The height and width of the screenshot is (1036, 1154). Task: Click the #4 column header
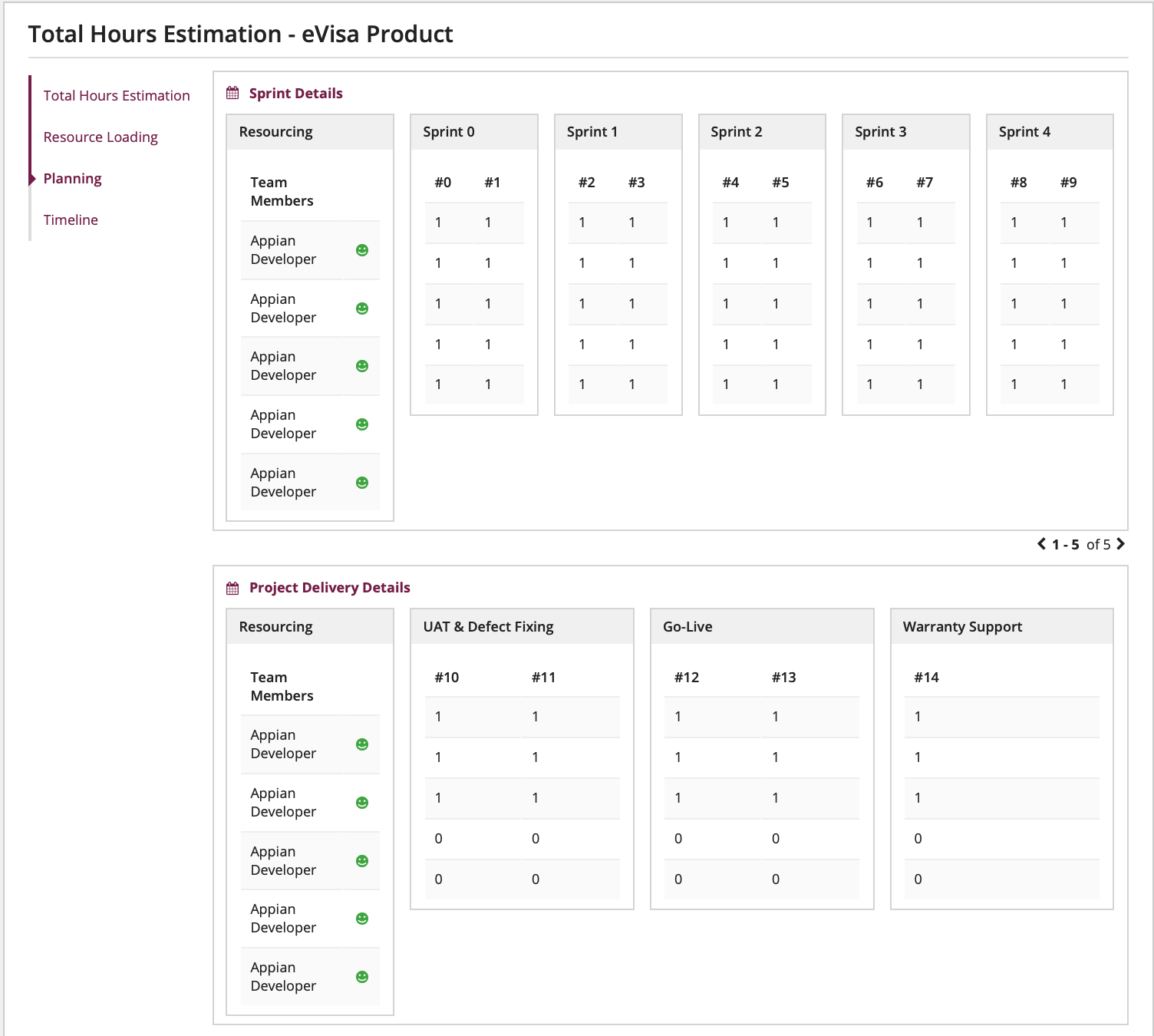pyautogui.click(x=730, y=183)
